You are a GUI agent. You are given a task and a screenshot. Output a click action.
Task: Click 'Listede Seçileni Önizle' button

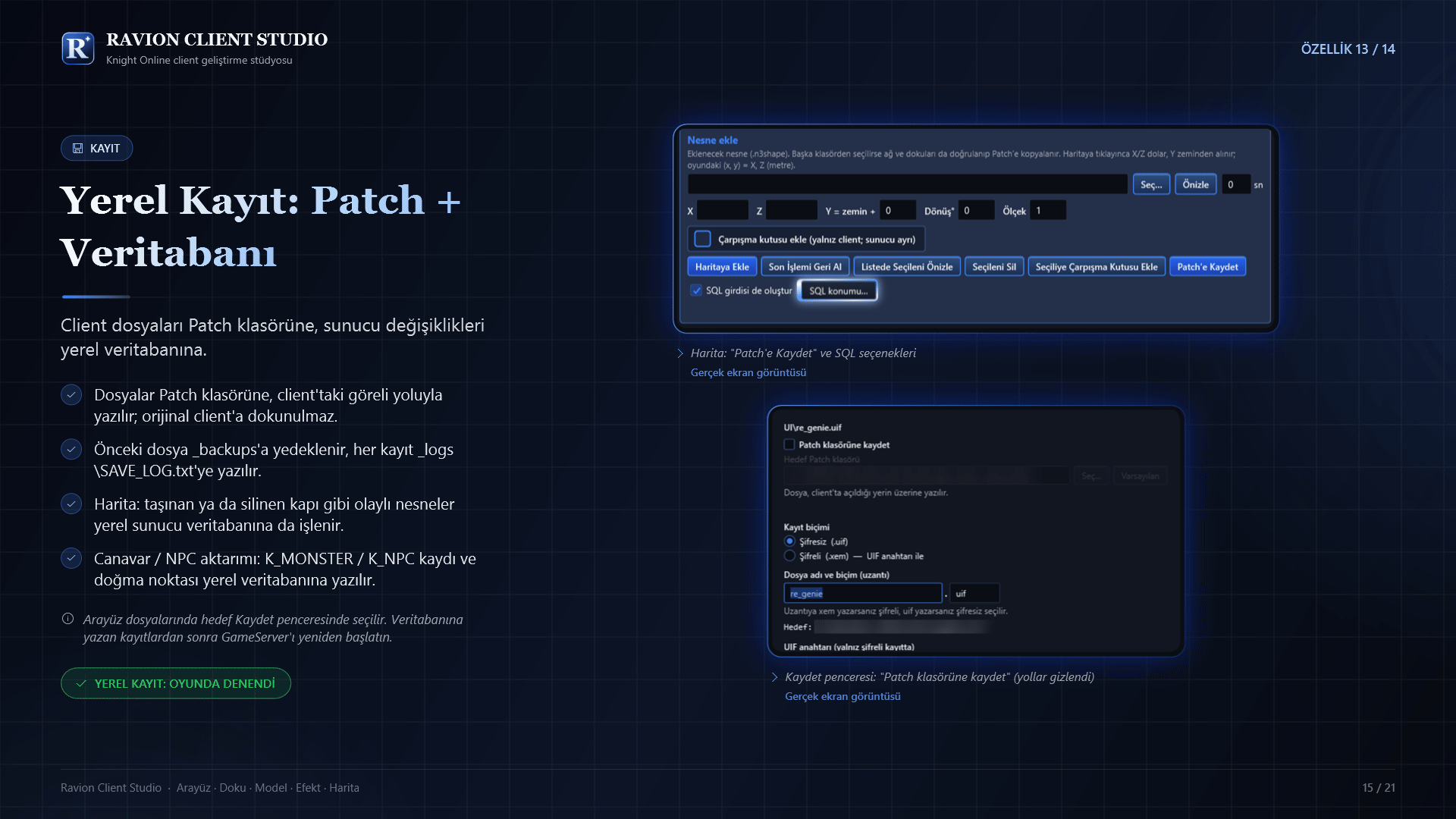tap(907, 267)
